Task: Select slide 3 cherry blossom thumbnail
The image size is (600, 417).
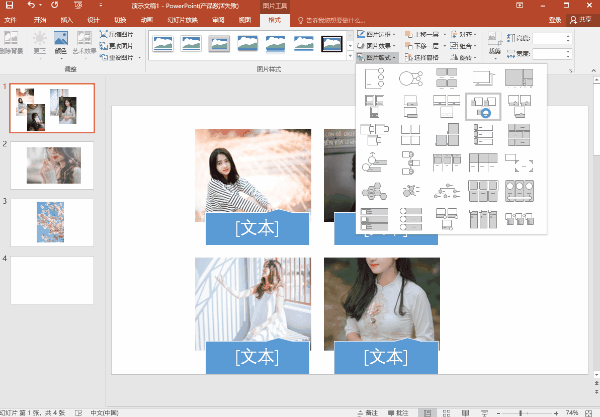Action: pyautogui.click(x=52, y=222)
